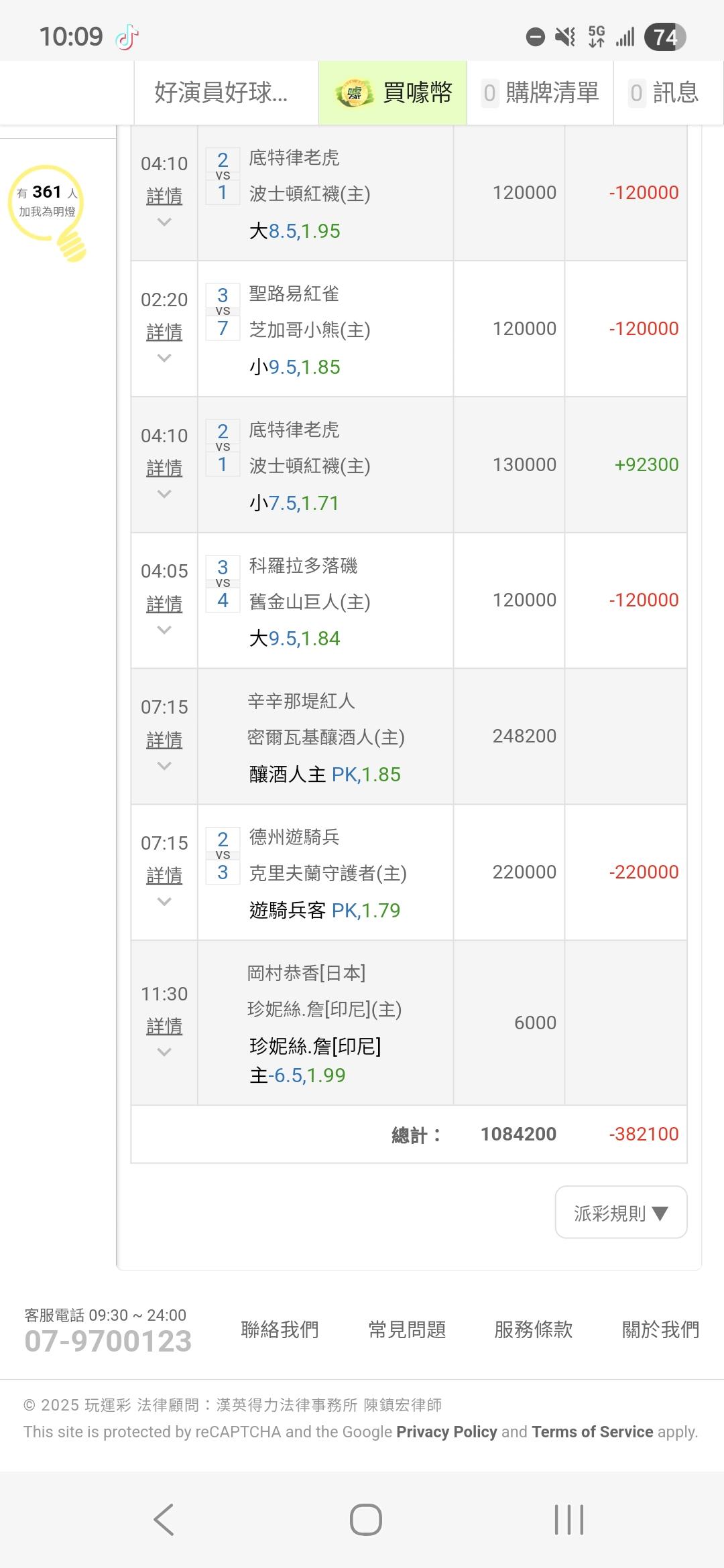The image size is (724, 1568).
Task: Tap the lightbulb follower icon
Action: coord(48,209)
